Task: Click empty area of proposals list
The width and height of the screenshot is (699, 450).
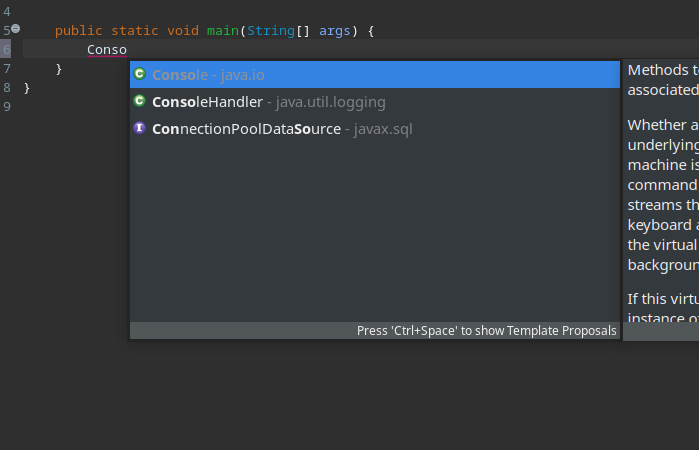Action: click(x=374, y=232)
